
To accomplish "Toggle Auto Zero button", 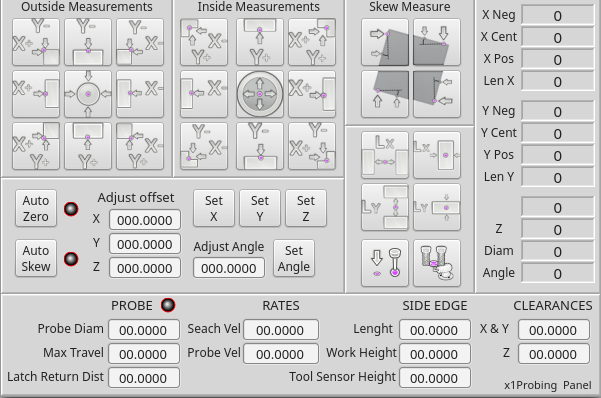I will 36,208.
